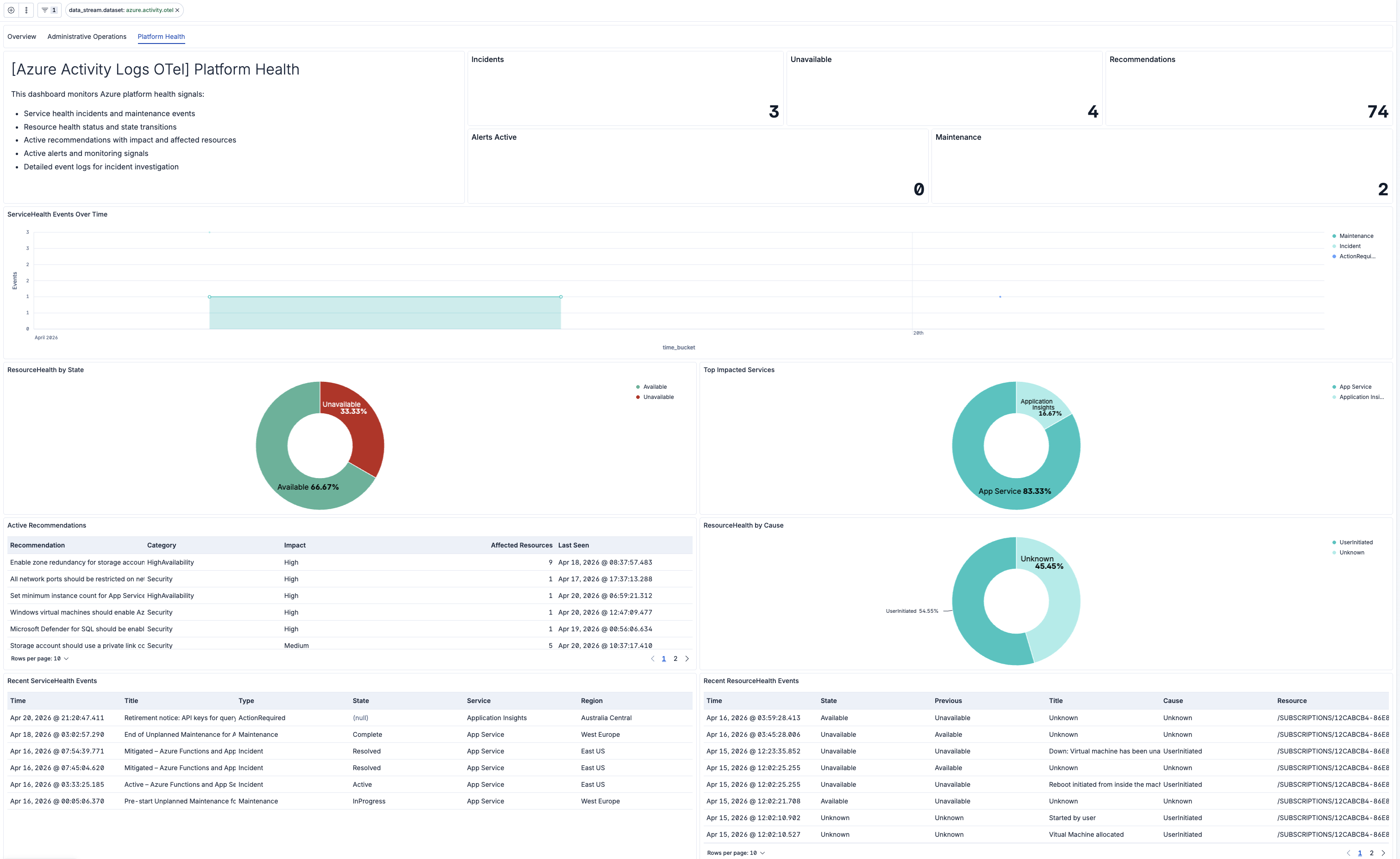
Task: Advance Recent ResourceHealth Events to next page
Action: [x=1383, y=853]
